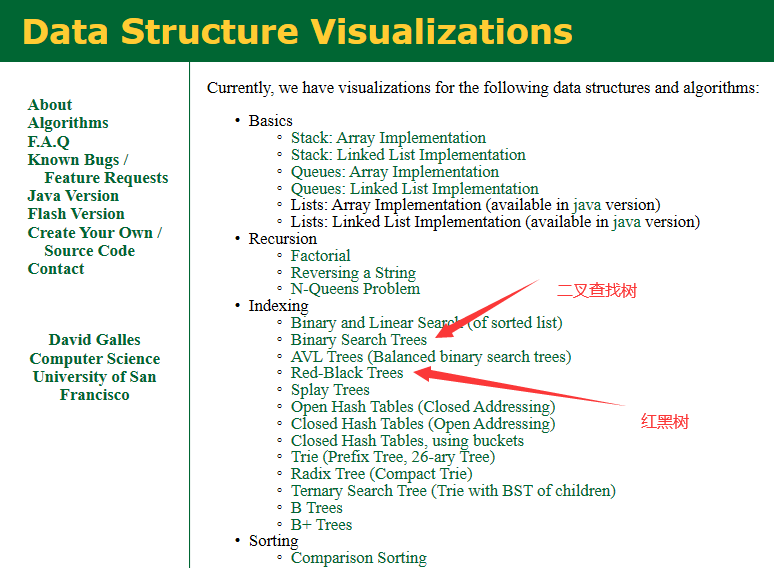The image size is (774, 568).
Task: Open the Ternary Search Tree visualization
Action: point(453,491)
